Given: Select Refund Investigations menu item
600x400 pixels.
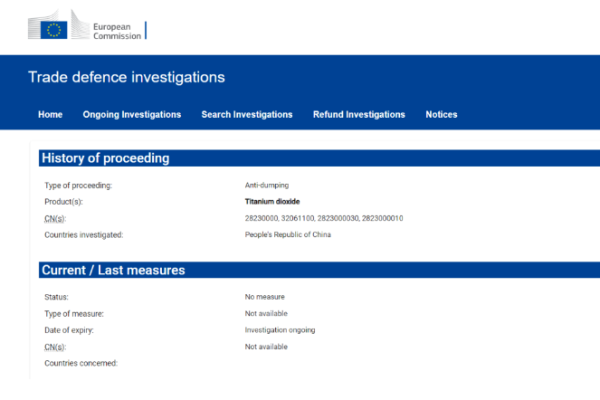Looking at the screenshot, I should point(359,114).
